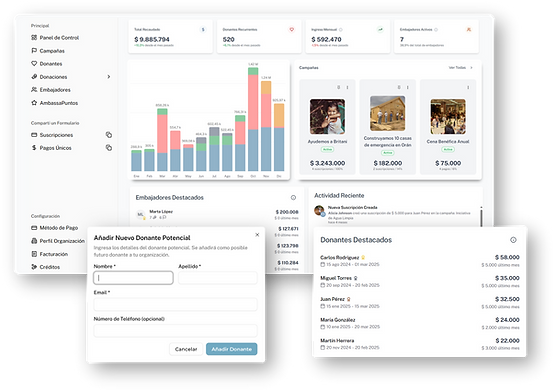Click the Cancelar button

(186, 349)
